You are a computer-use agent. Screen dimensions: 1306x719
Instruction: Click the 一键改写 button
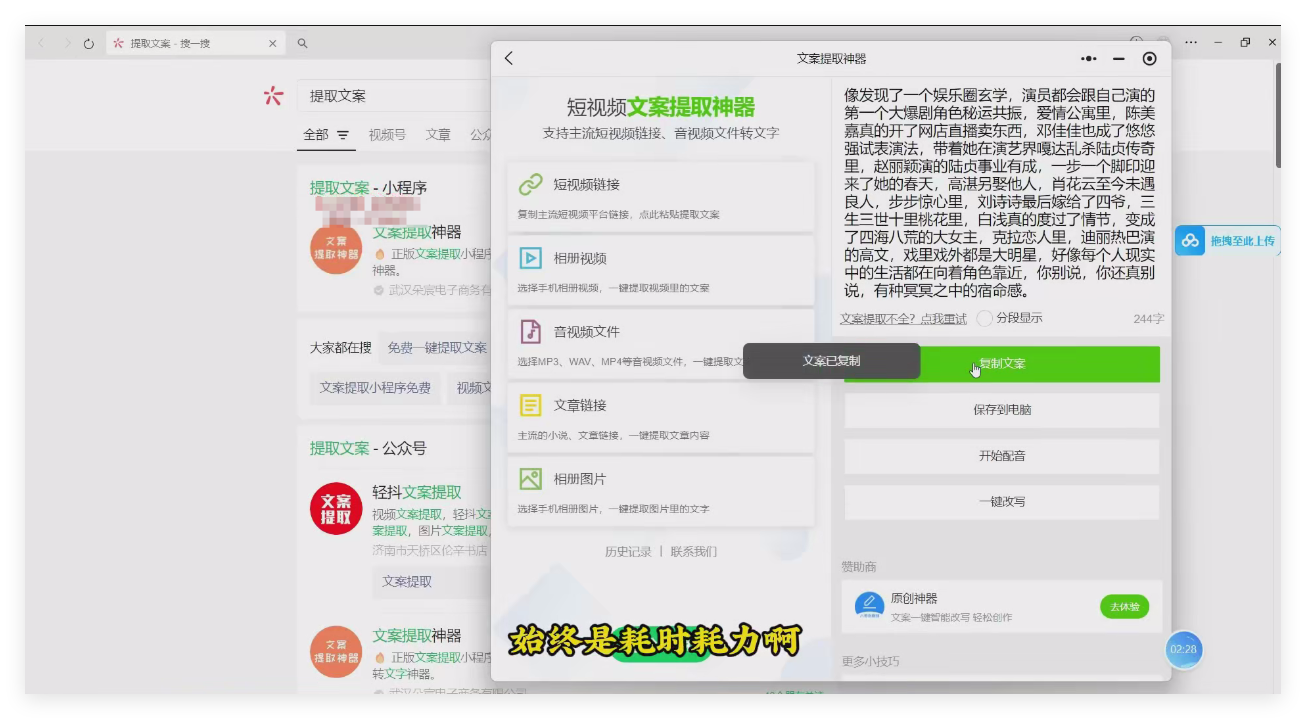pos(1001,502)
